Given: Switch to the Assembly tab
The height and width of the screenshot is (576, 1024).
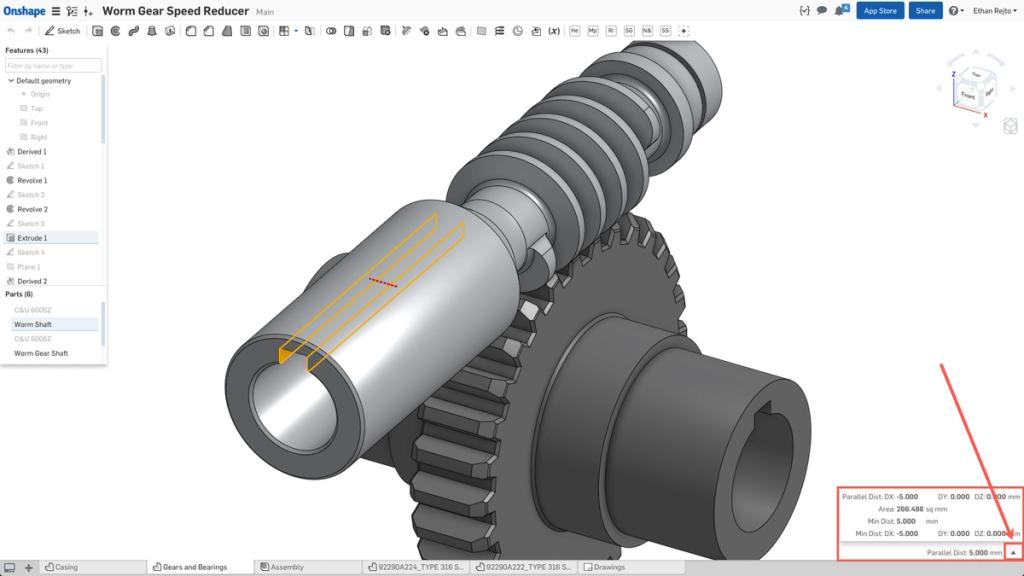Looking at the screenshot, I should (290, 566).
